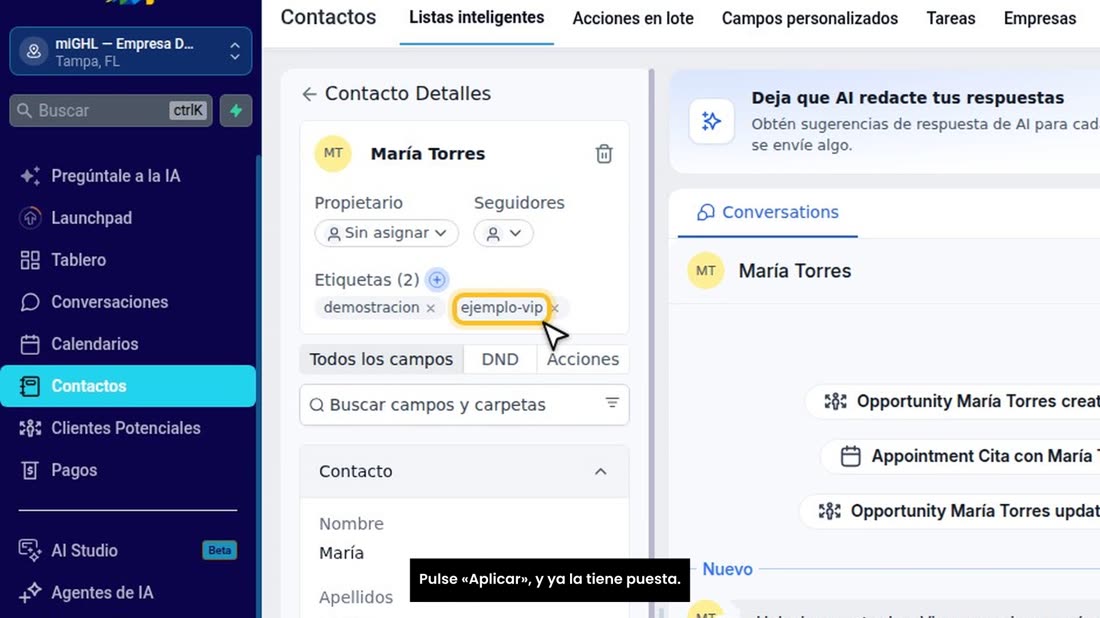This screenshot has width=1100, height=618.
Task: Open Launchpad from the sidebar
Action: (91, 218)
